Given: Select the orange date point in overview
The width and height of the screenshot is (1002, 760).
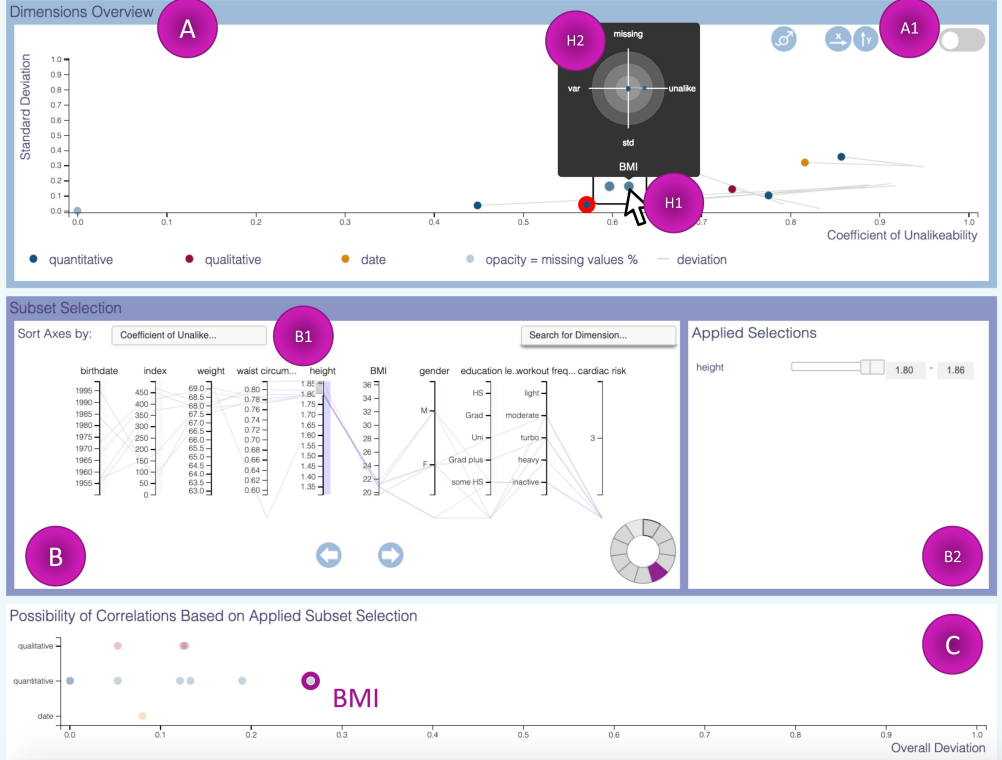Looking at the screenshot, I should click(x=805, y=162).
